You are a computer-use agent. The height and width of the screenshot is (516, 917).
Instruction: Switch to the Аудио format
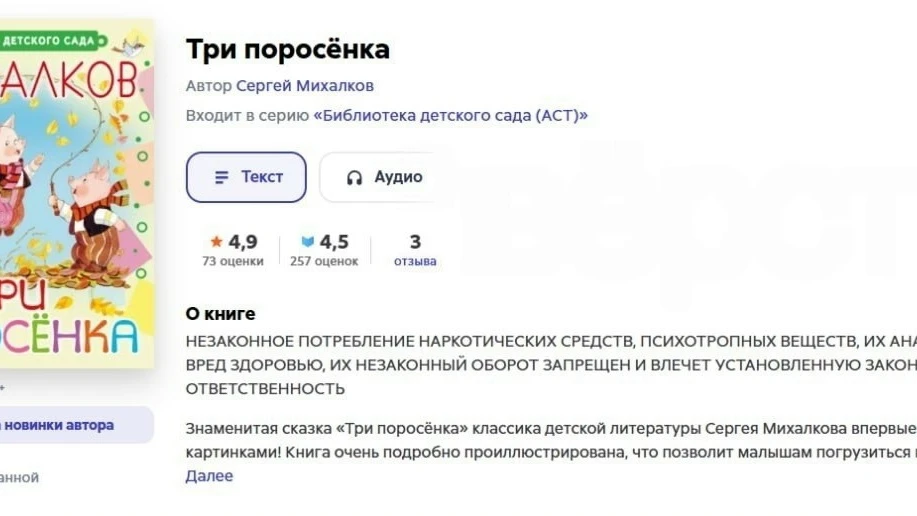(x=378, y=177)
